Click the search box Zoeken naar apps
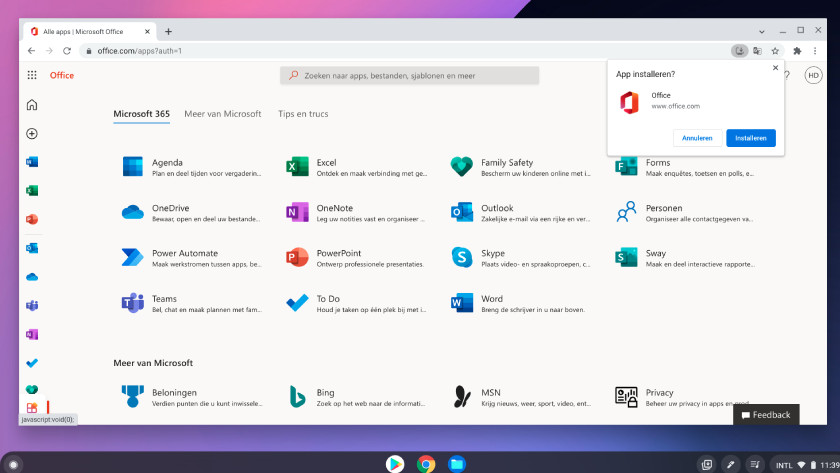Viewport: 840px width, 473px height. pyautogui.click(x=409, y=76)
